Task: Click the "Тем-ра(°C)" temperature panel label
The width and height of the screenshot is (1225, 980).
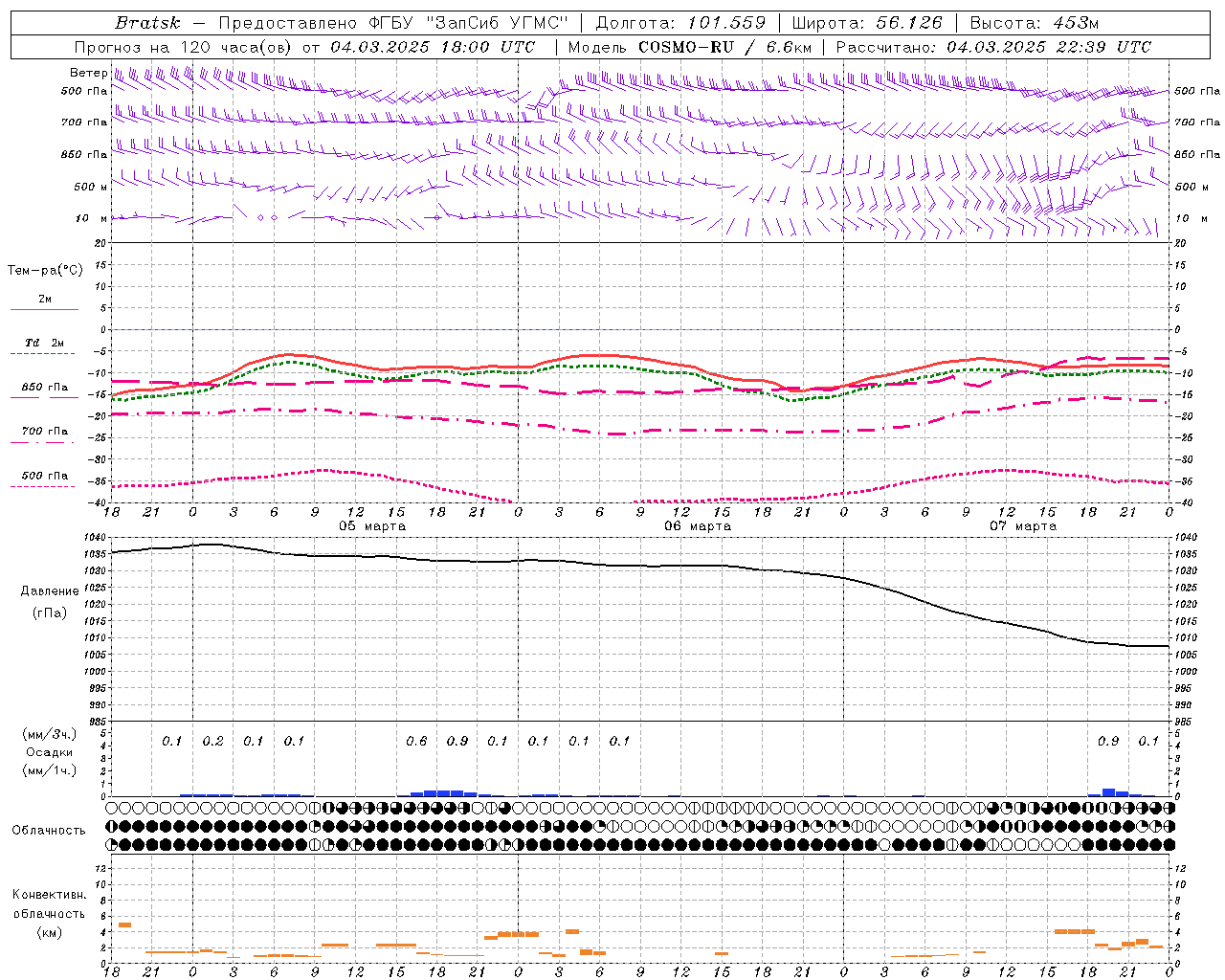Action: coord(45,271)
